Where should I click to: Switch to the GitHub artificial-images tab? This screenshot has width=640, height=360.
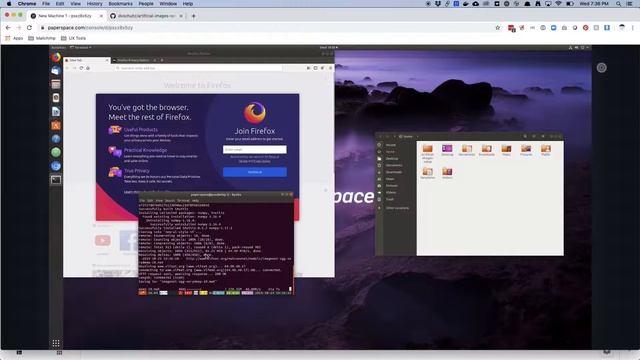click(147, 16)
